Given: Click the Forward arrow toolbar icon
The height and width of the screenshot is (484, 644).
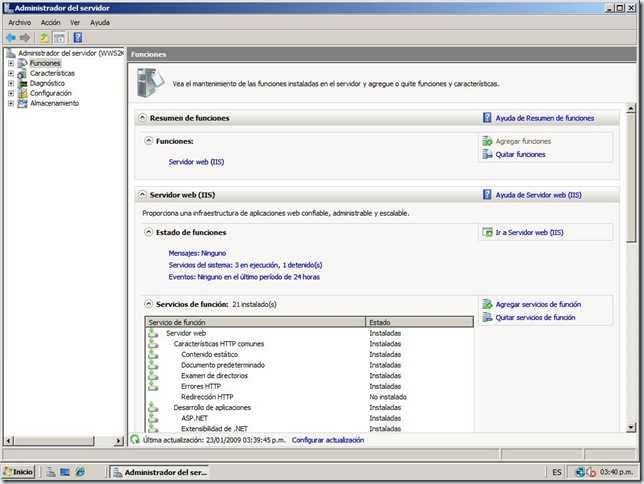Looking at the screenshot, I should pos(25,38).
